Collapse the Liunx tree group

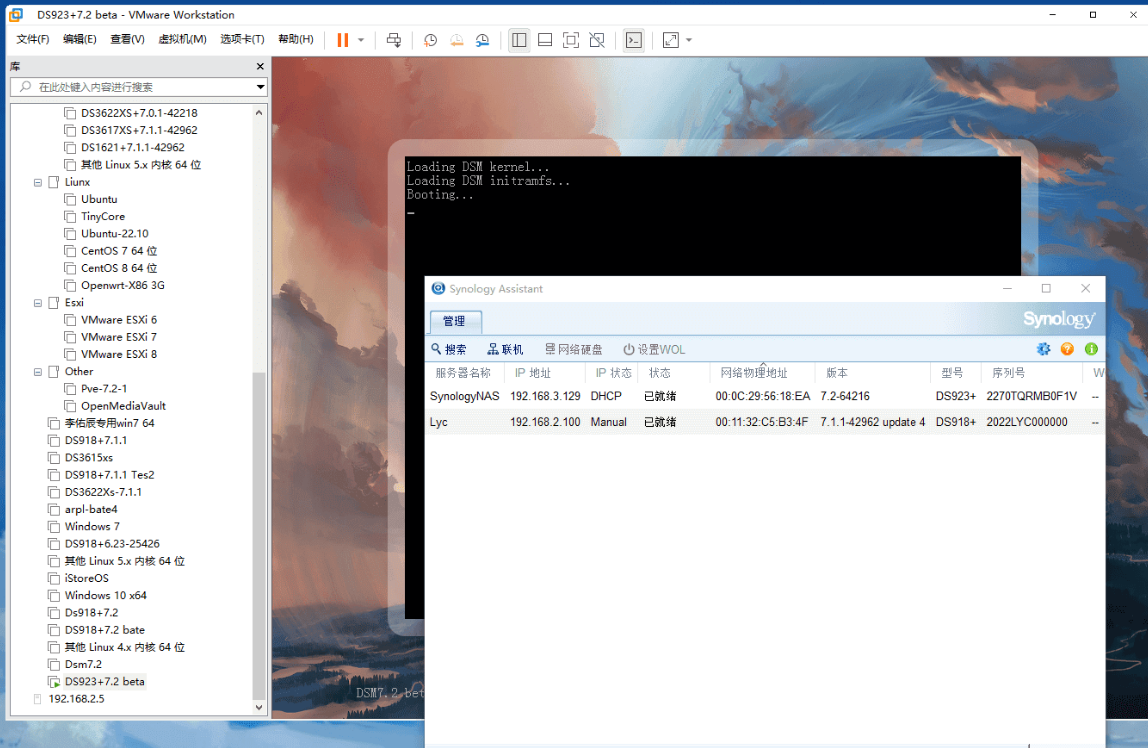click(x=37, y=182)
